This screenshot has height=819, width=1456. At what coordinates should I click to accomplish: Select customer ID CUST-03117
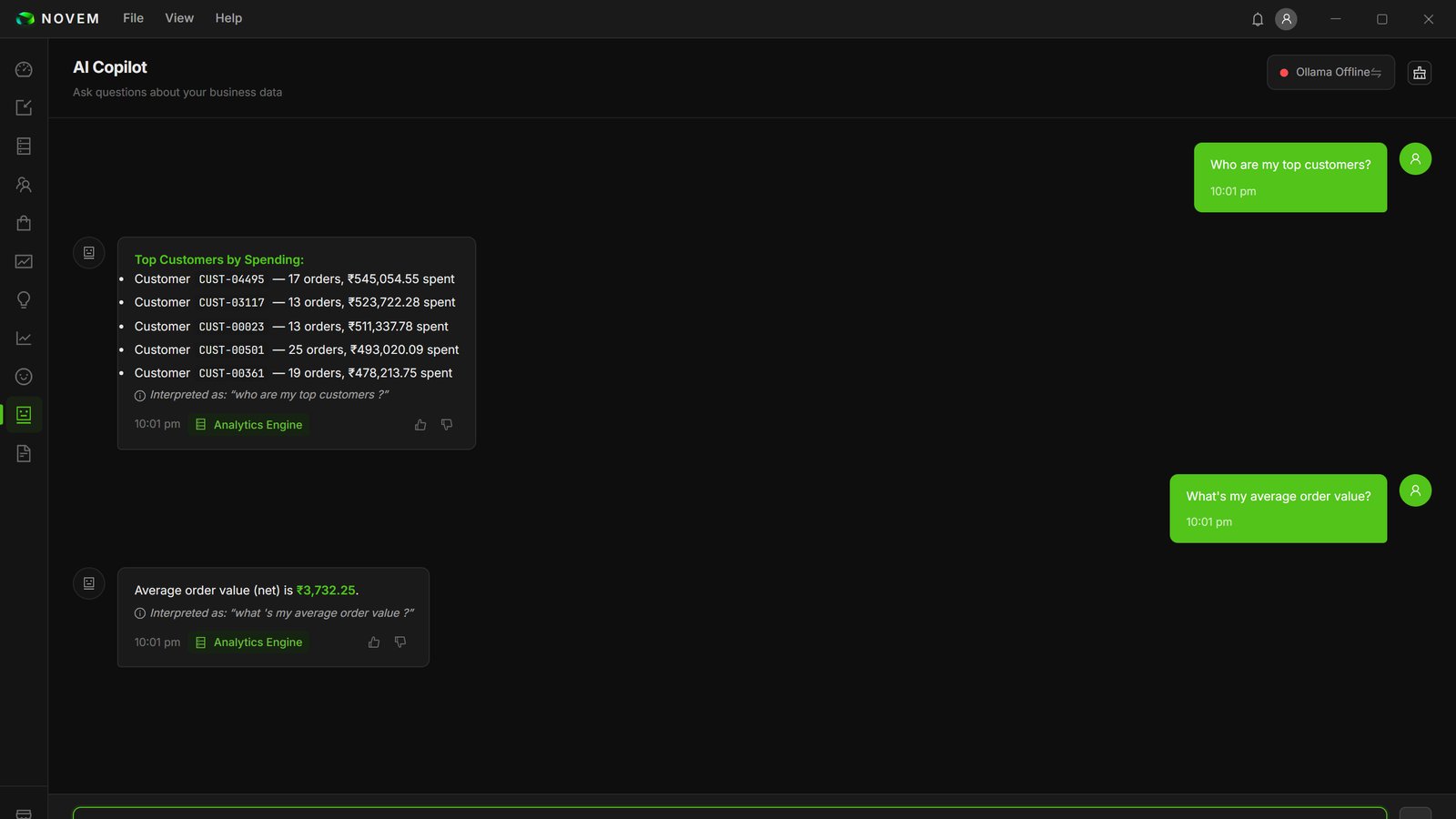coord(231,303)
